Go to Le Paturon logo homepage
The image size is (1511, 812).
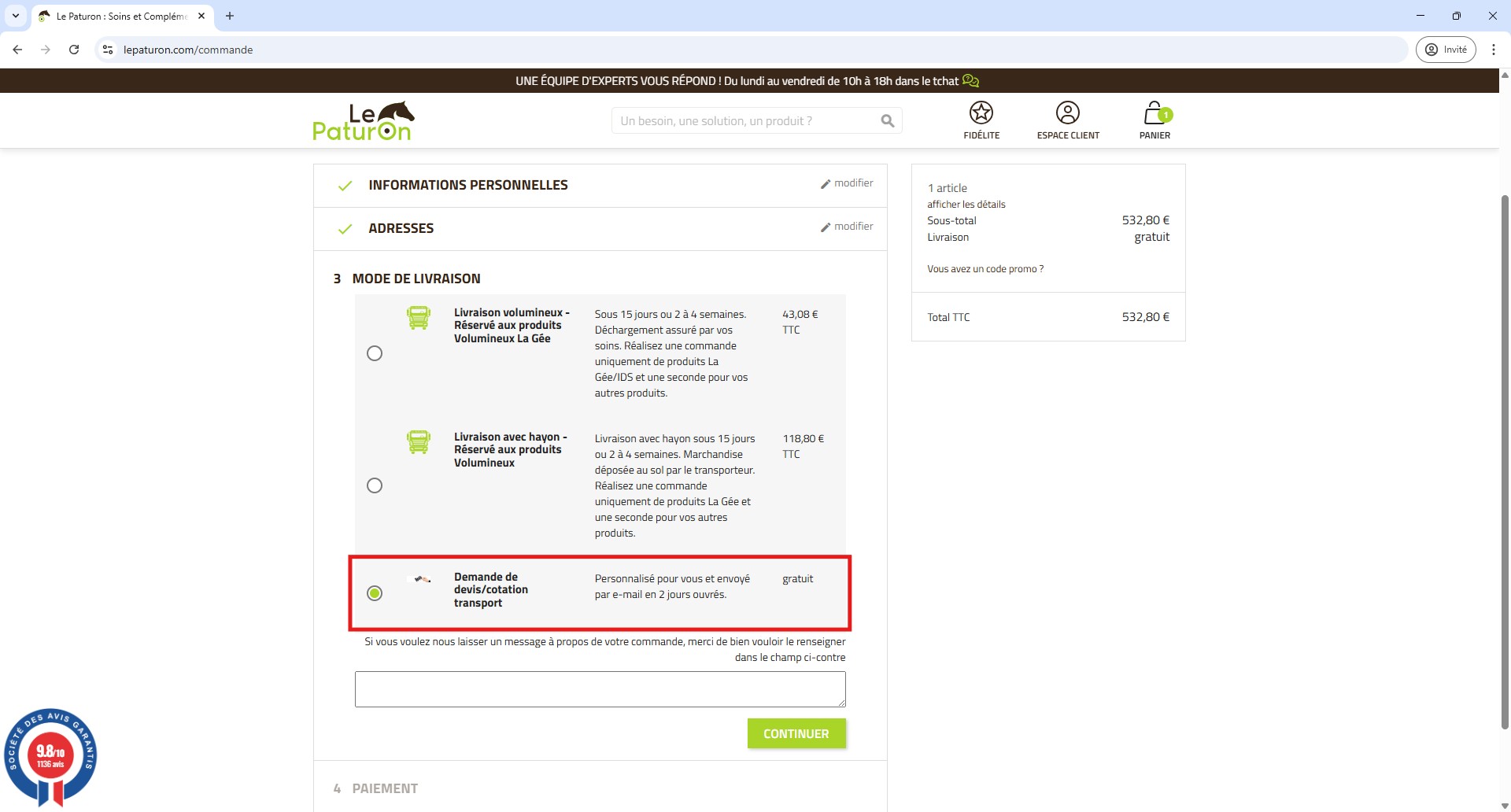(x=363, y=120)
